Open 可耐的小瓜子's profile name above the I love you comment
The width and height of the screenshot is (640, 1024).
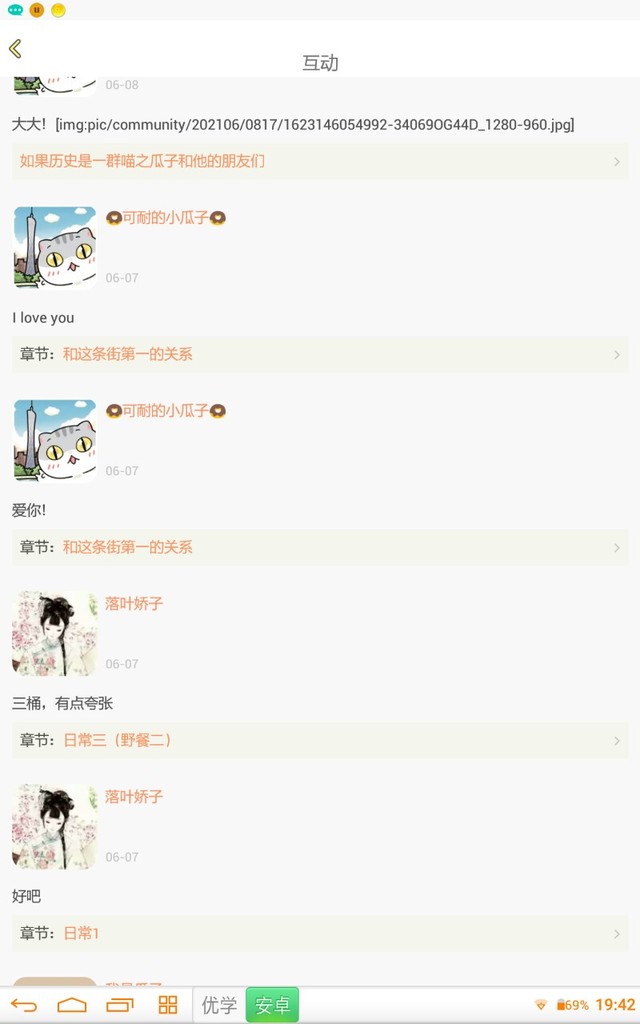point(166,217)
